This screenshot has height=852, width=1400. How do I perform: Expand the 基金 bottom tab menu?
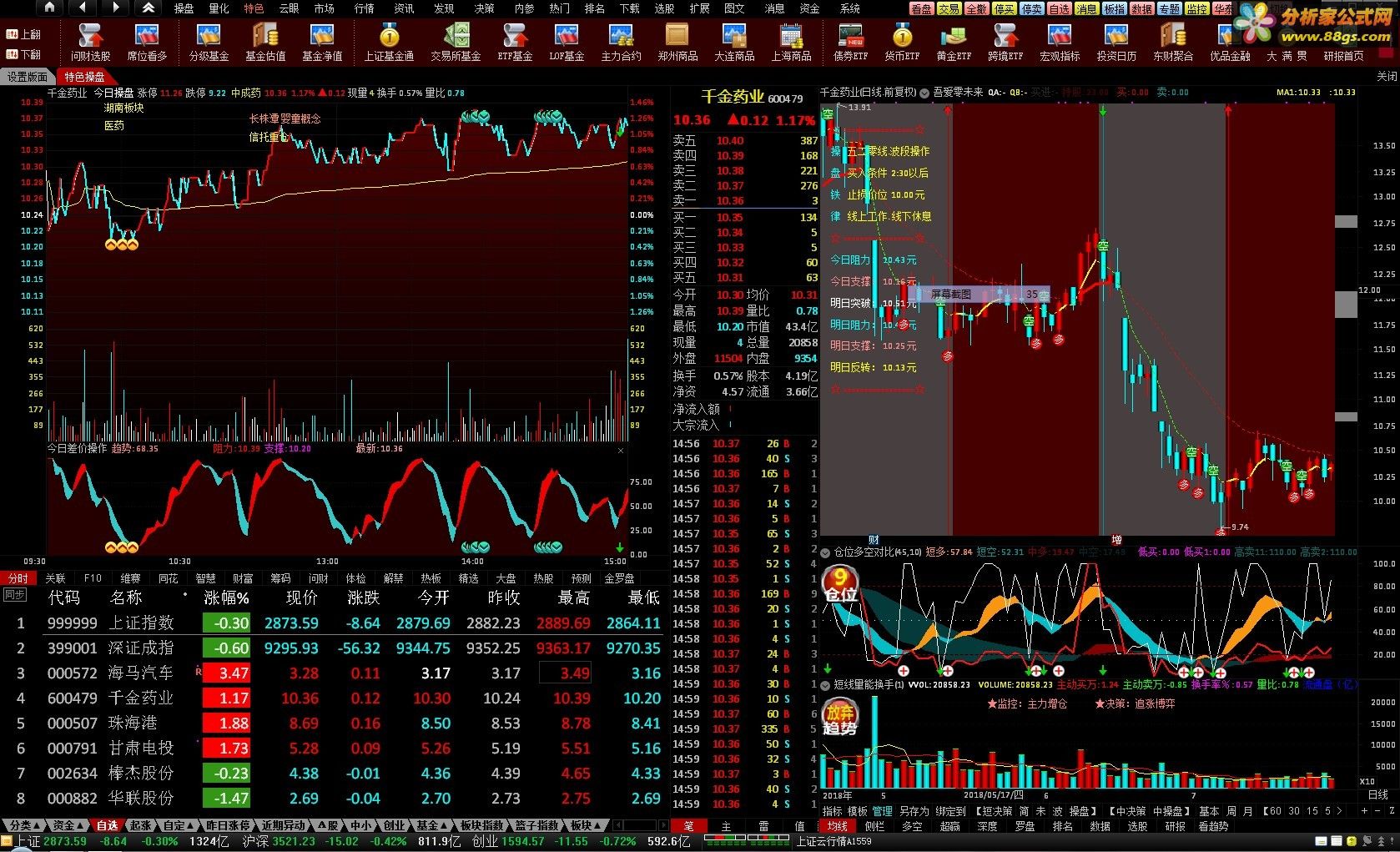pyautogui.click(x=432, y=825)
